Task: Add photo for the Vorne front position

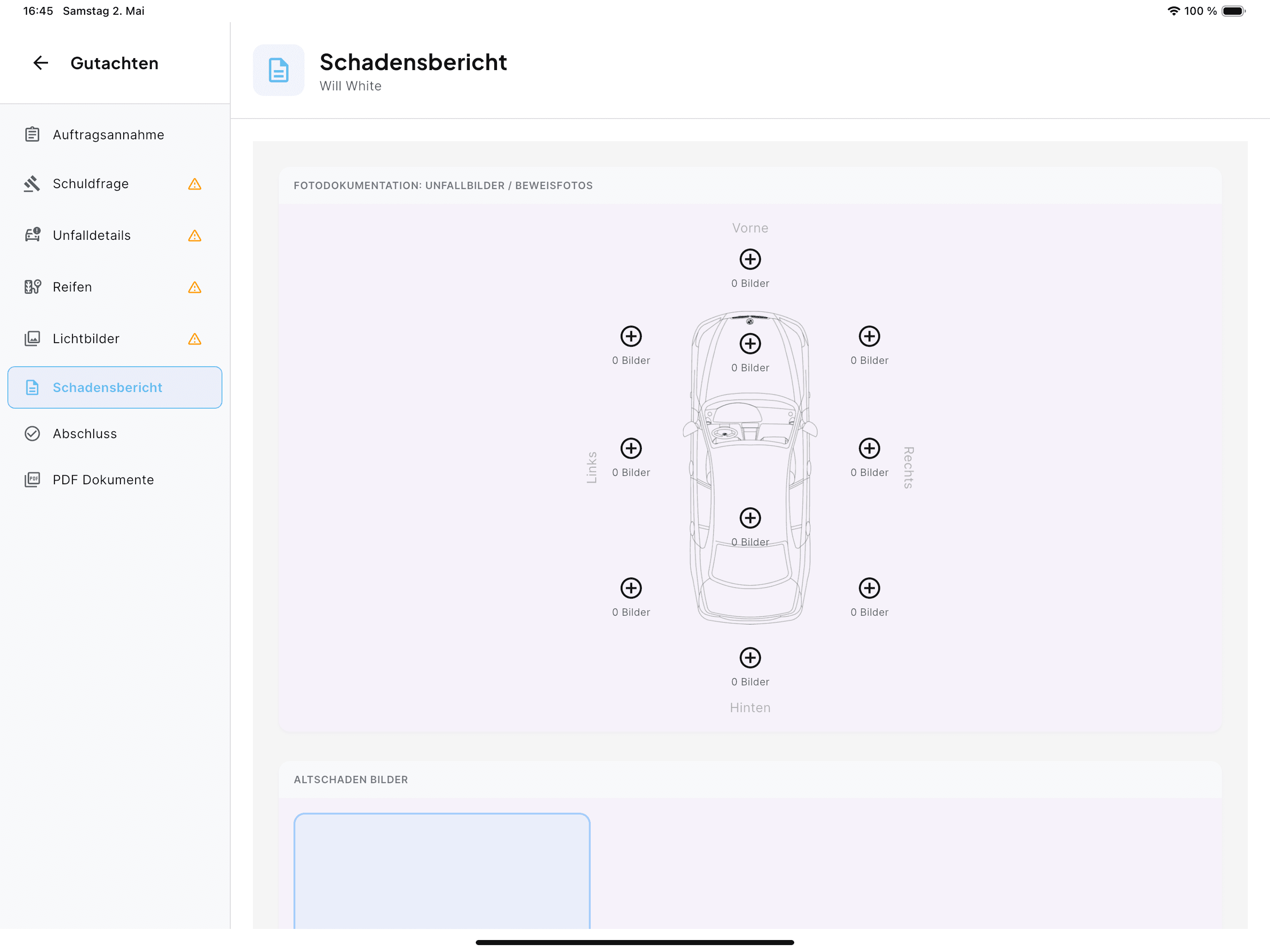Action: click(x=750, y=259)
